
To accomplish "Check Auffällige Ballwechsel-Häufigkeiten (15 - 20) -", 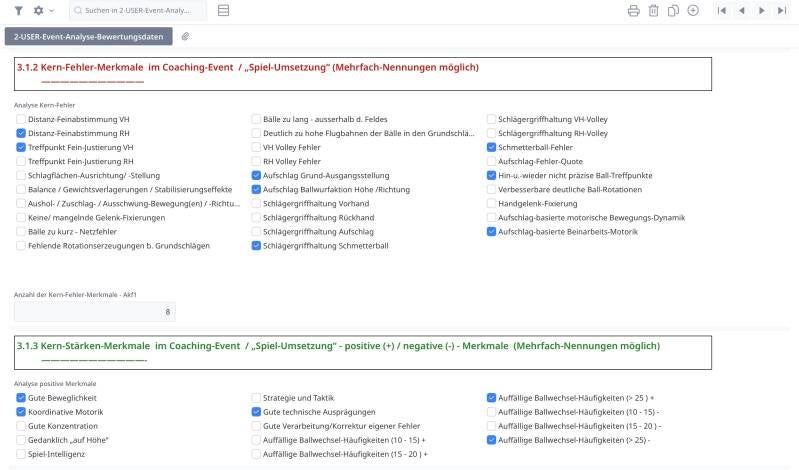I will point(491,426).
